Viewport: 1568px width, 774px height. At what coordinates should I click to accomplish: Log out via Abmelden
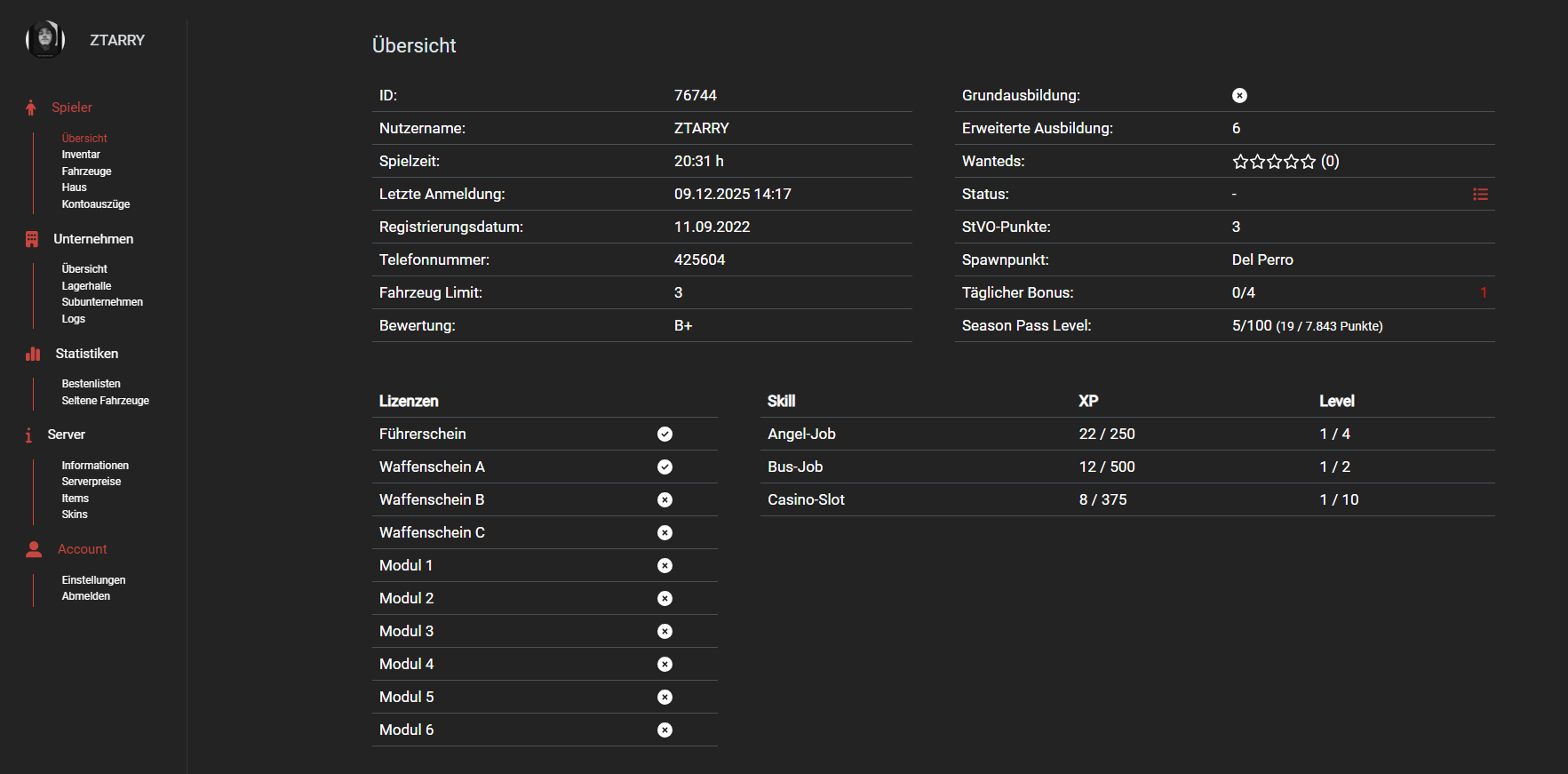click(86, 596)
